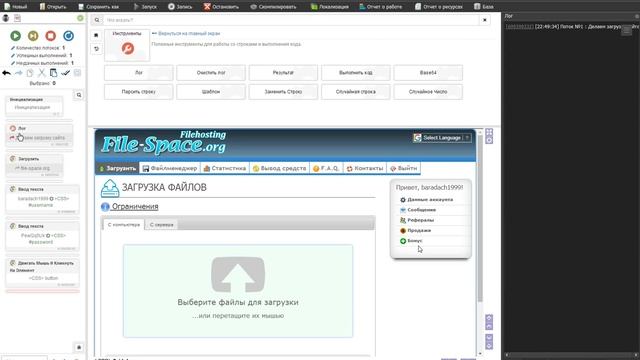Open Отчет о работе
This screenshot has height=360, width=640.
[380, 7]
